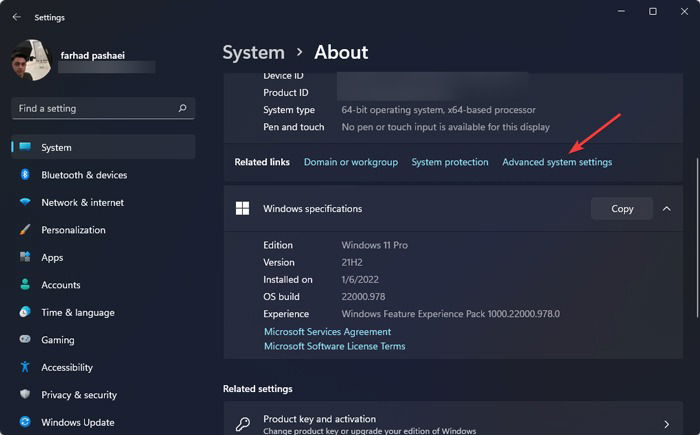Click the 64-bit operating system text
This screenshot has height=435, width=700.
click(438, 110)
